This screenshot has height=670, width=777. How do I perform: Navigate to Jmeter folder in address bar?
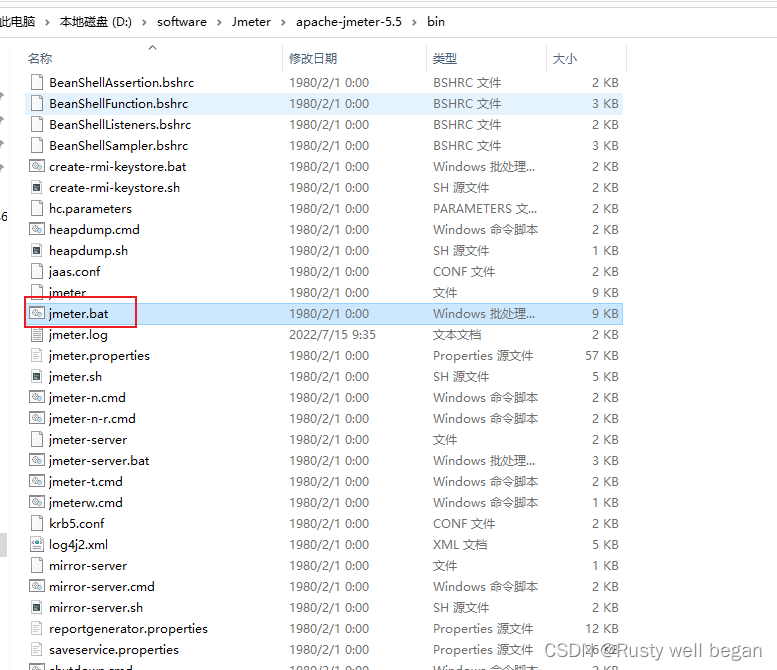point(251,22)
